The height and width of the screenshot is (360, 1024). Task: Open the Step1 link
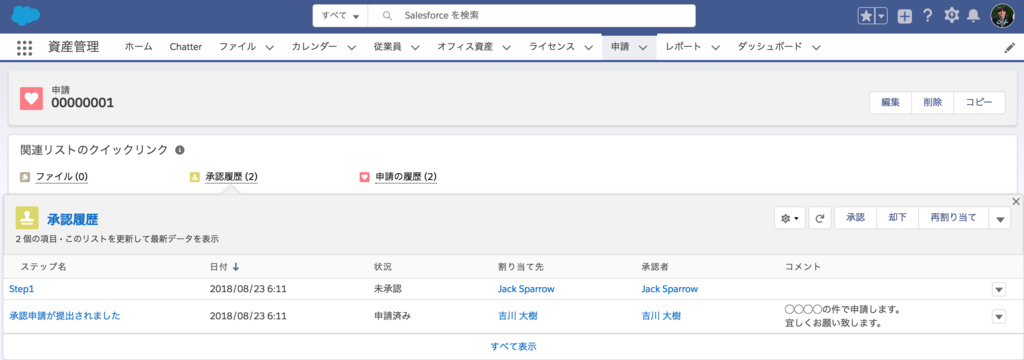point(22,289)
